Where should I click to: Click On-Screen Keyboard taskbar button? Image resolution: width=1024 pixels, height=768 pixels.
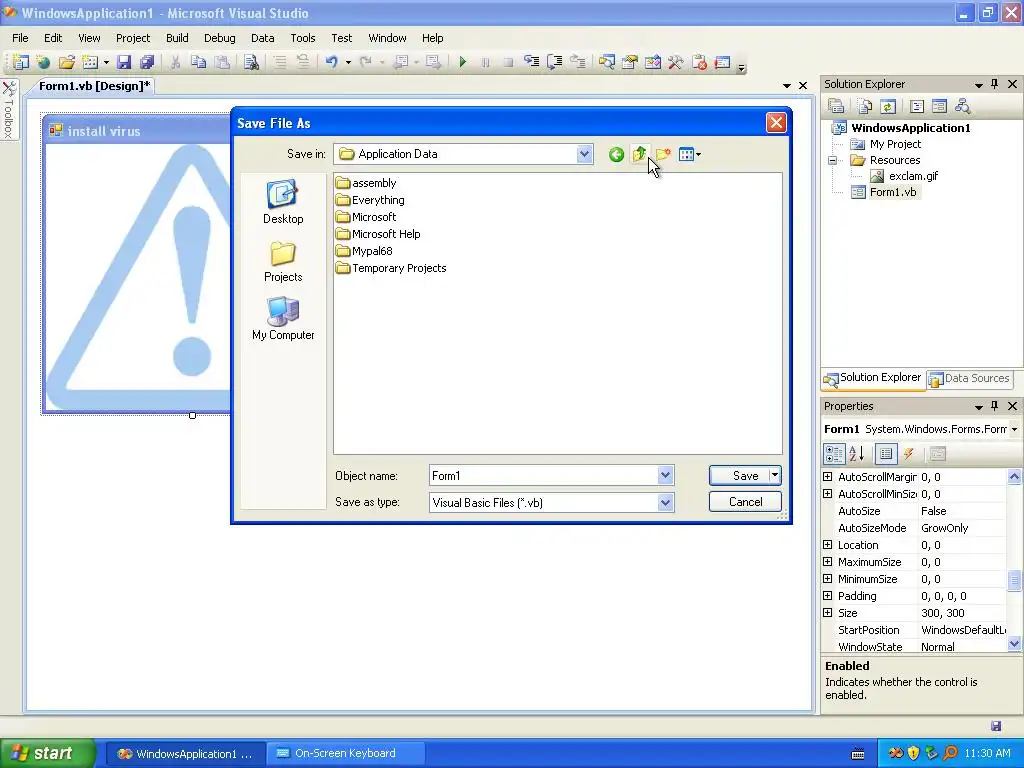(345, 753)
